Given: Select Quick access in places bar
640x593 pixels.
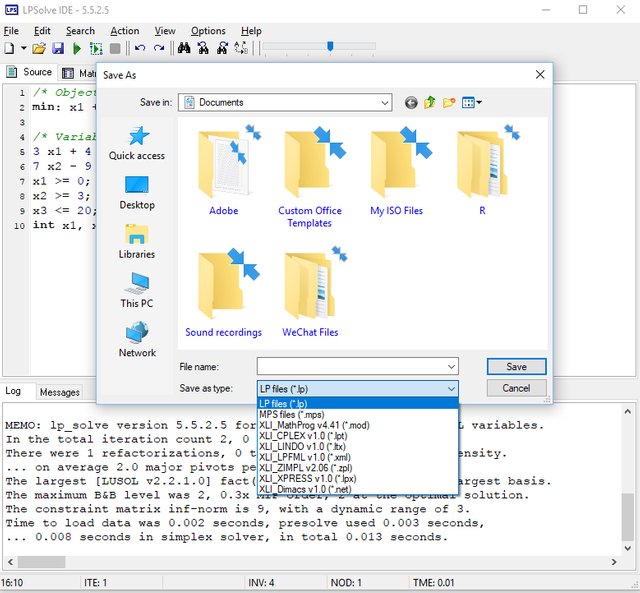Looking at the screenshot, I should [x=137, y=143].
